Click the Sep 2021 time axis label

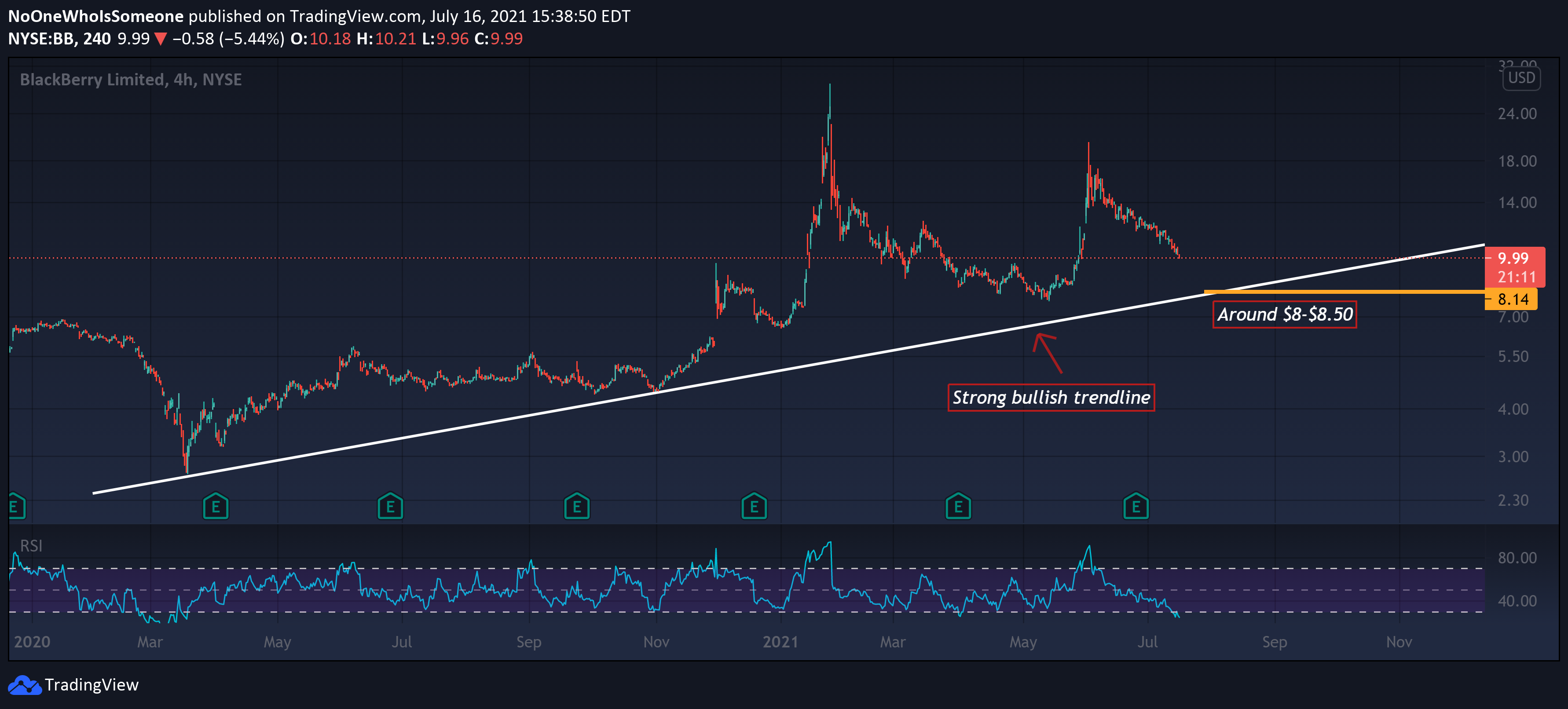(1275, 642)
